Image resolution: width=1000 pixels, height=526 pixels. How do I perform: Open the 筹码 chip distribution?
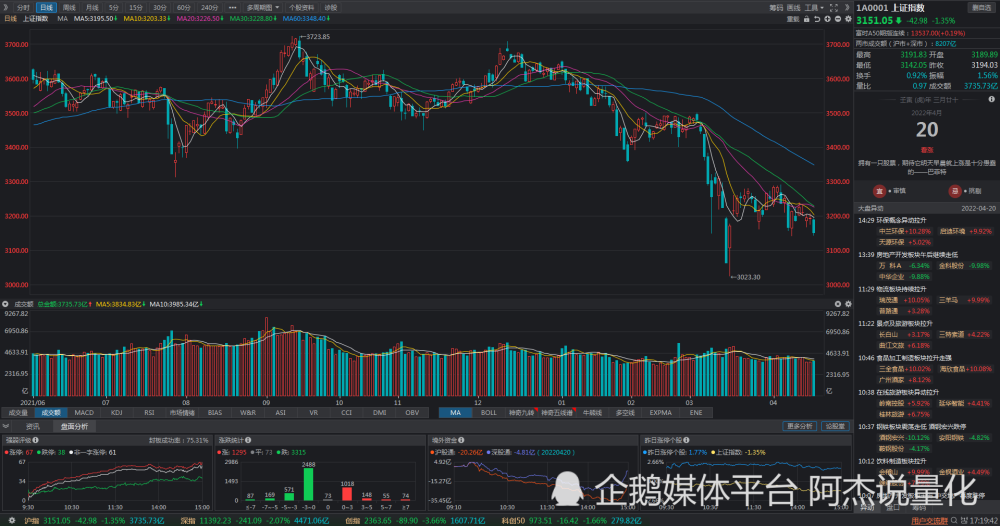point(776,8)
